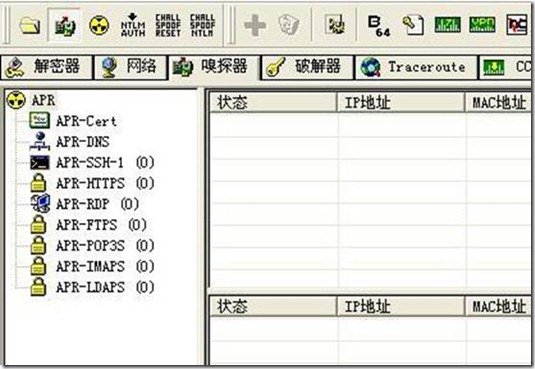The image size is (535, 369).
Task: Select the 破解器 tab
Action: coord(307,67)
